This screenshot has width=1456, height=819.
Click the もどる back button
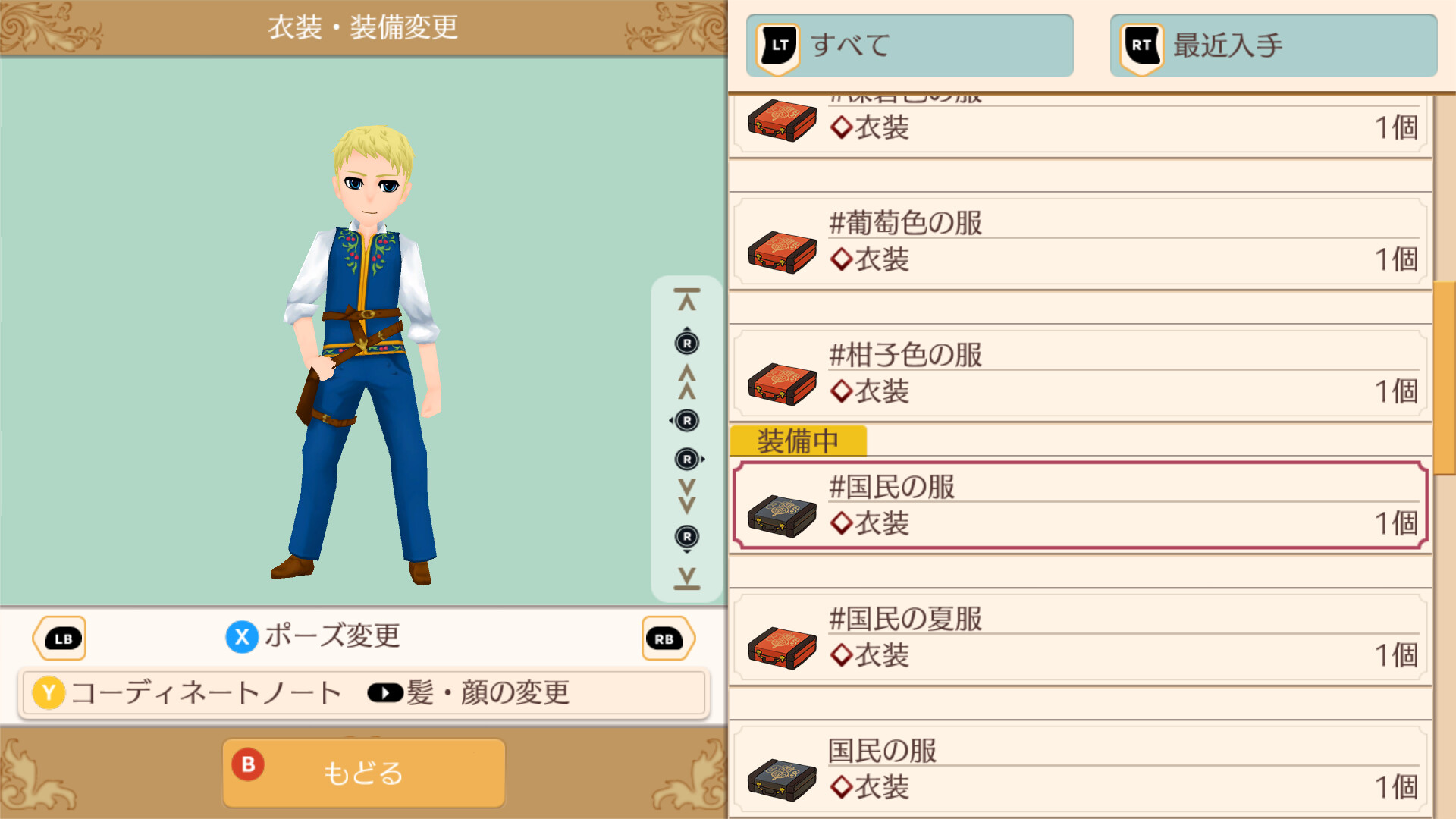point(364,773)
